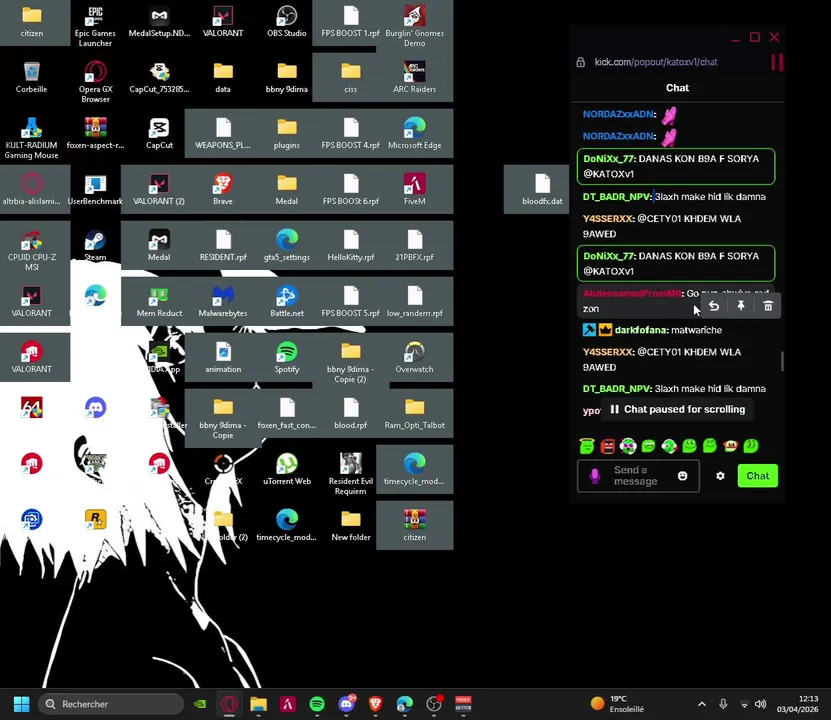Focus the Send a message input
Image resolution: width=831 pixels, height=720 pixels.
coord(638,476)
